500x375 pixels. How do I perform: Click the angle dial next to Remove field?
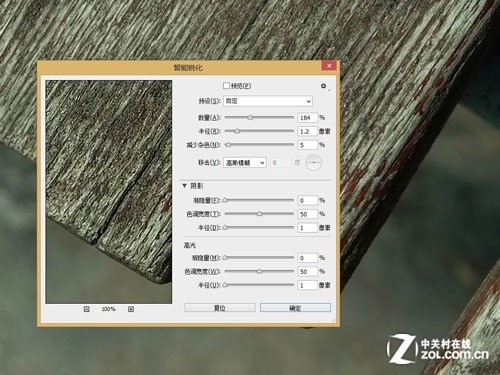pyautogui.click(x=314, y=162)
